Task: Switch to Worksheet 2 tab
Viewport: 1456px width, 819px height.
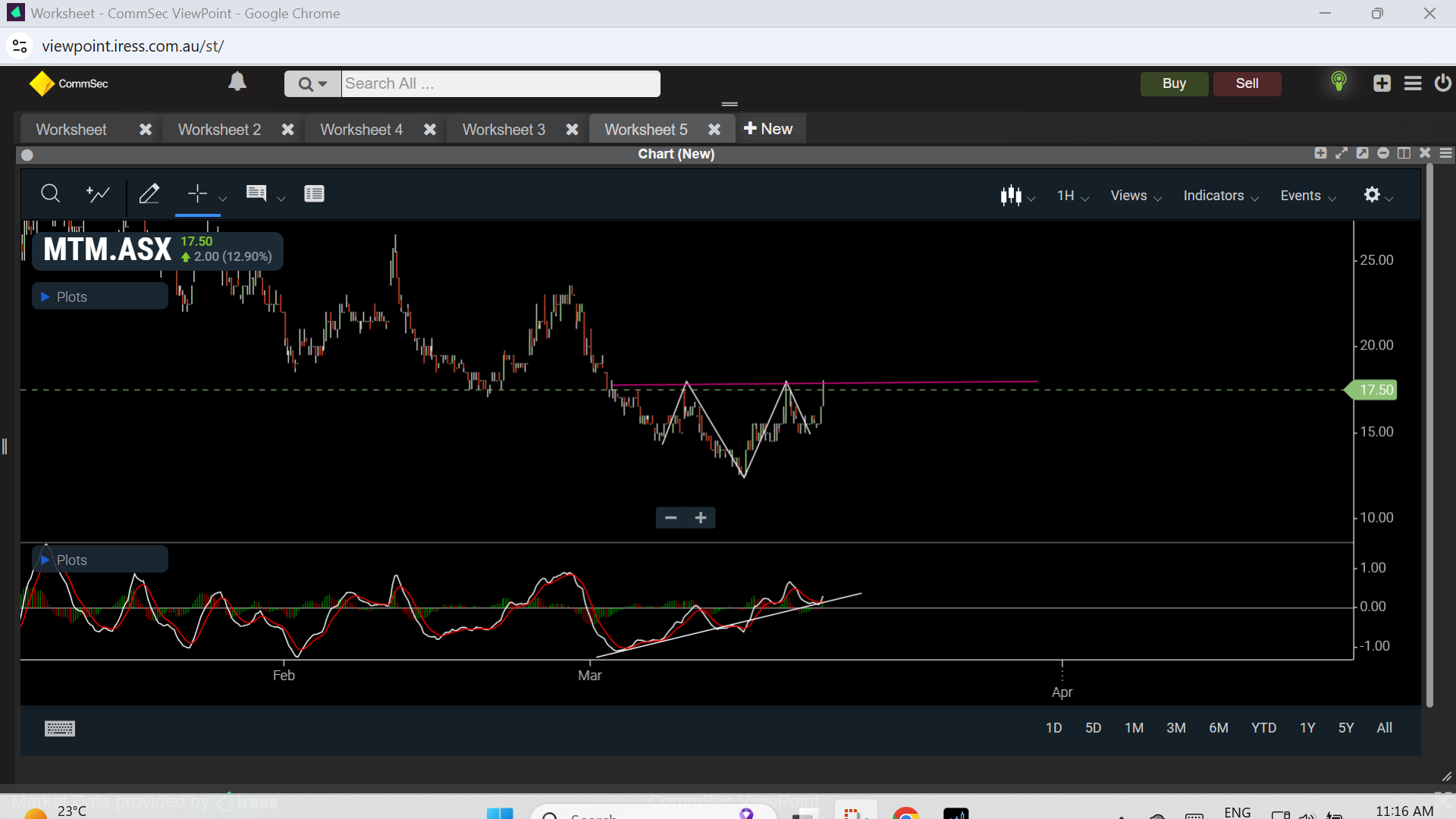Action: click(219, 130)
